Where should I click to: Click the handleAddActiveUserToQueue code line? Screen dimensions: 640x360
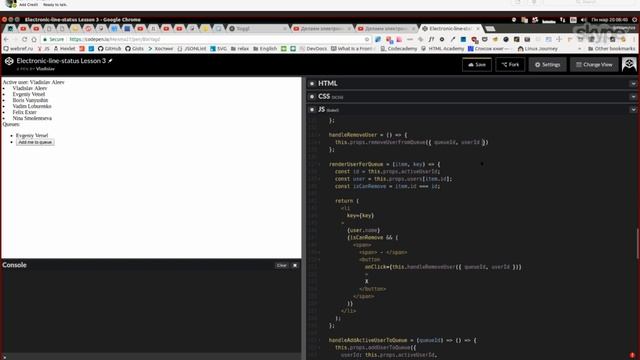pyautogui.click(x=402, y=340)
